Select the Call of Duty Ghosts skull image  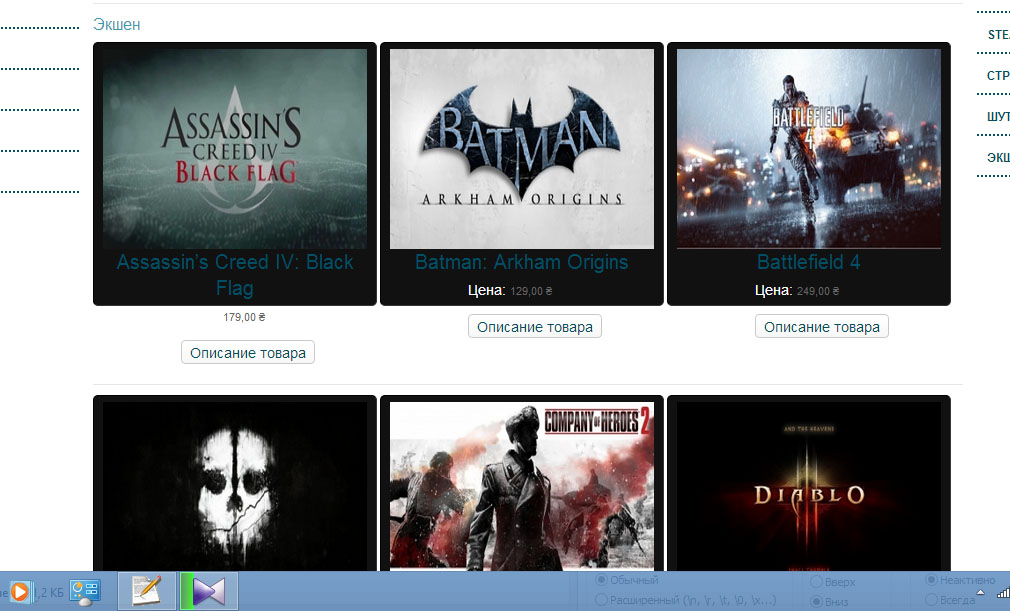235,485
